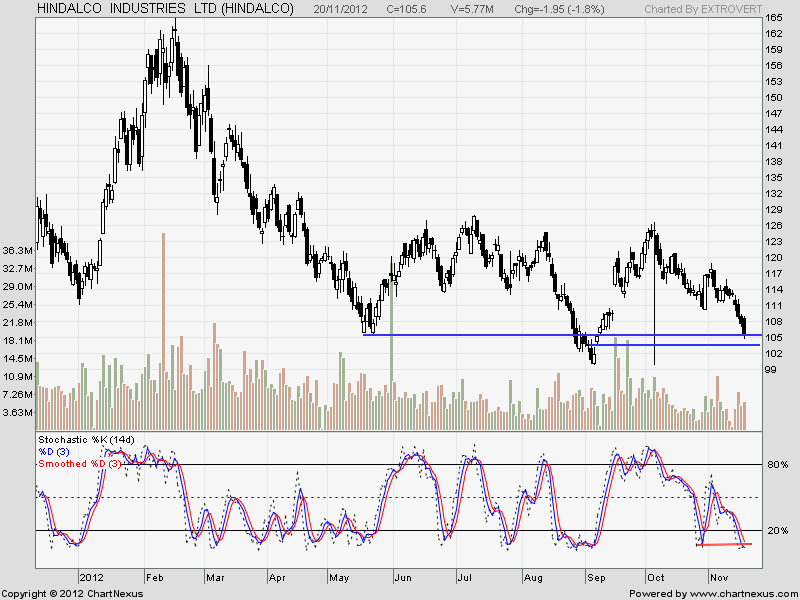The height and width of the screenshot is (600, 800).
Task: Click the Feb month marker
Action: 156,578
